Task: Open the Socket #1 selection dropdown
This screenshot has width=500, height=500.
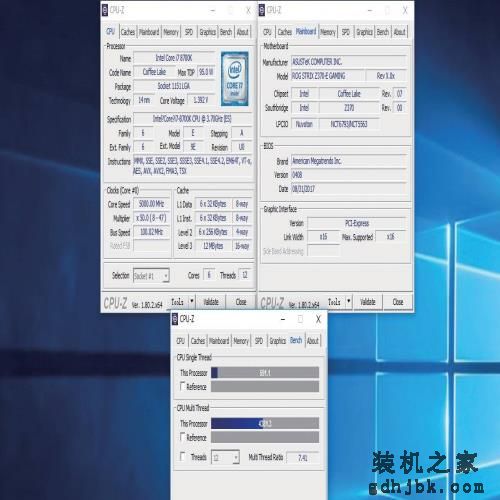Action: 151,276
